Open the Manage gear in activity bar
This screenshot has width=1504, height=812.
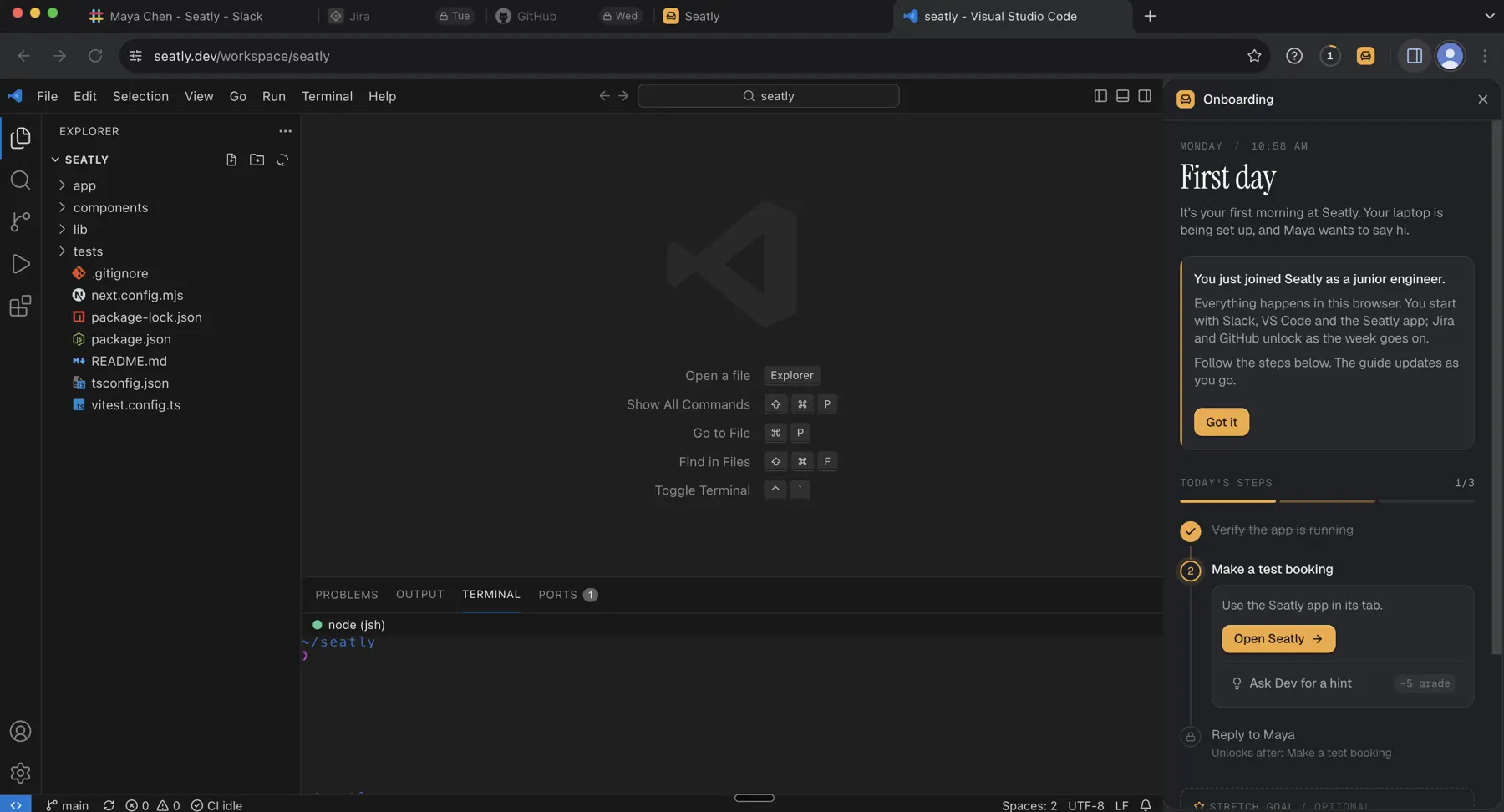click(x=20, y=774)
